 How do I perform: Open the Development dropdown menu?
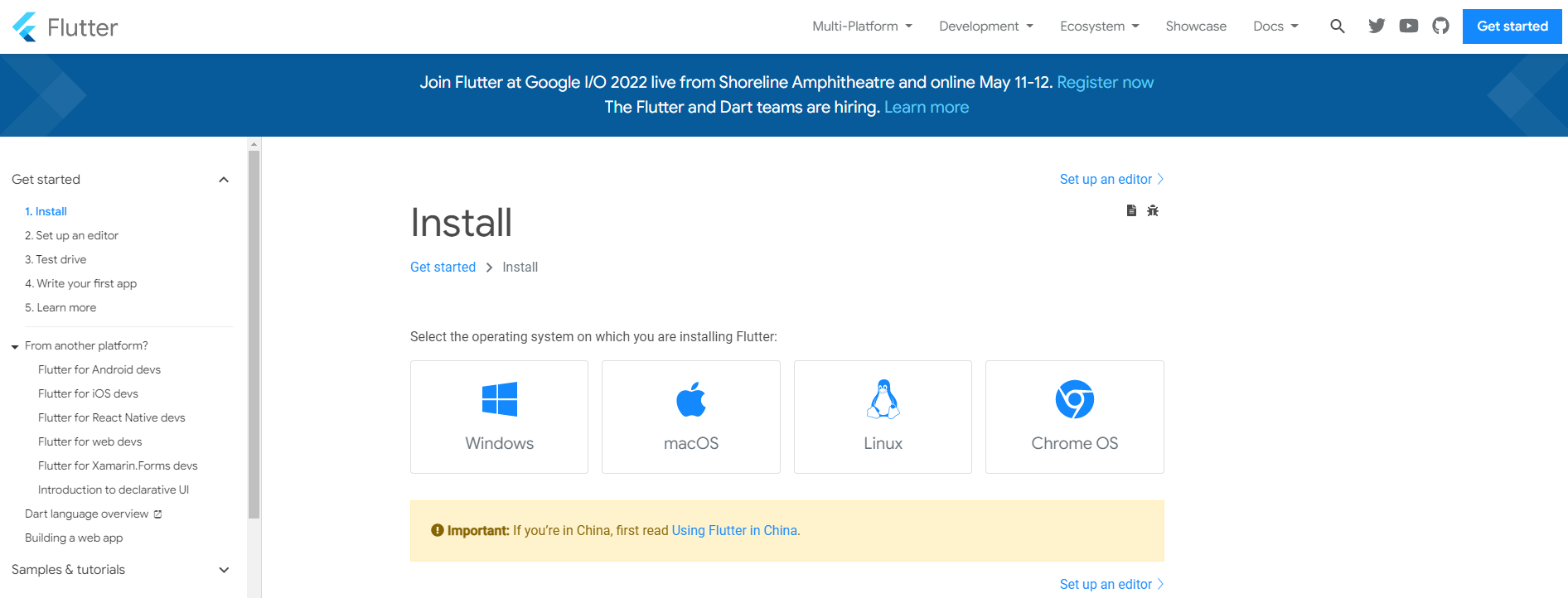tap(986, 27)
